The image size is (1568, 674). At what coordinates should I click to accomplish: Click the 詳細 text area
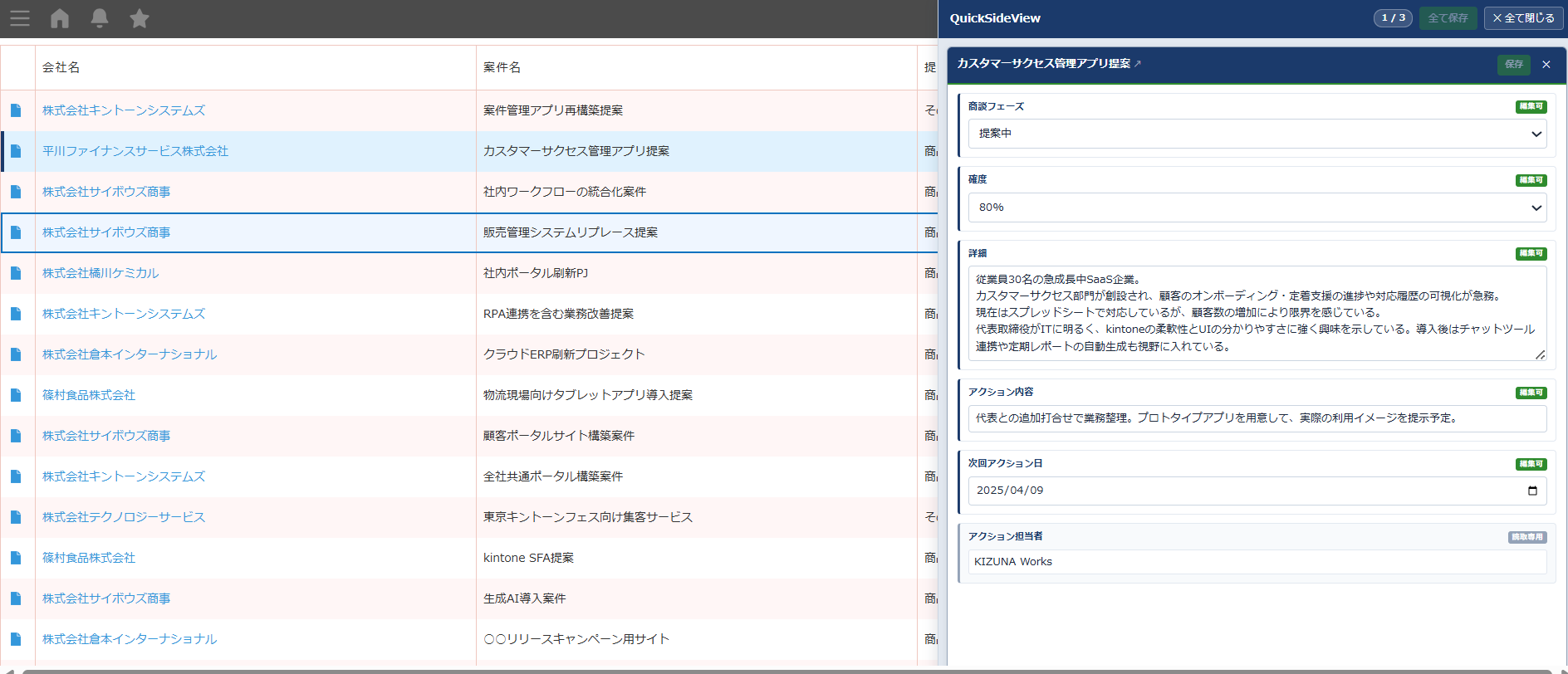tap(1257, 314)
